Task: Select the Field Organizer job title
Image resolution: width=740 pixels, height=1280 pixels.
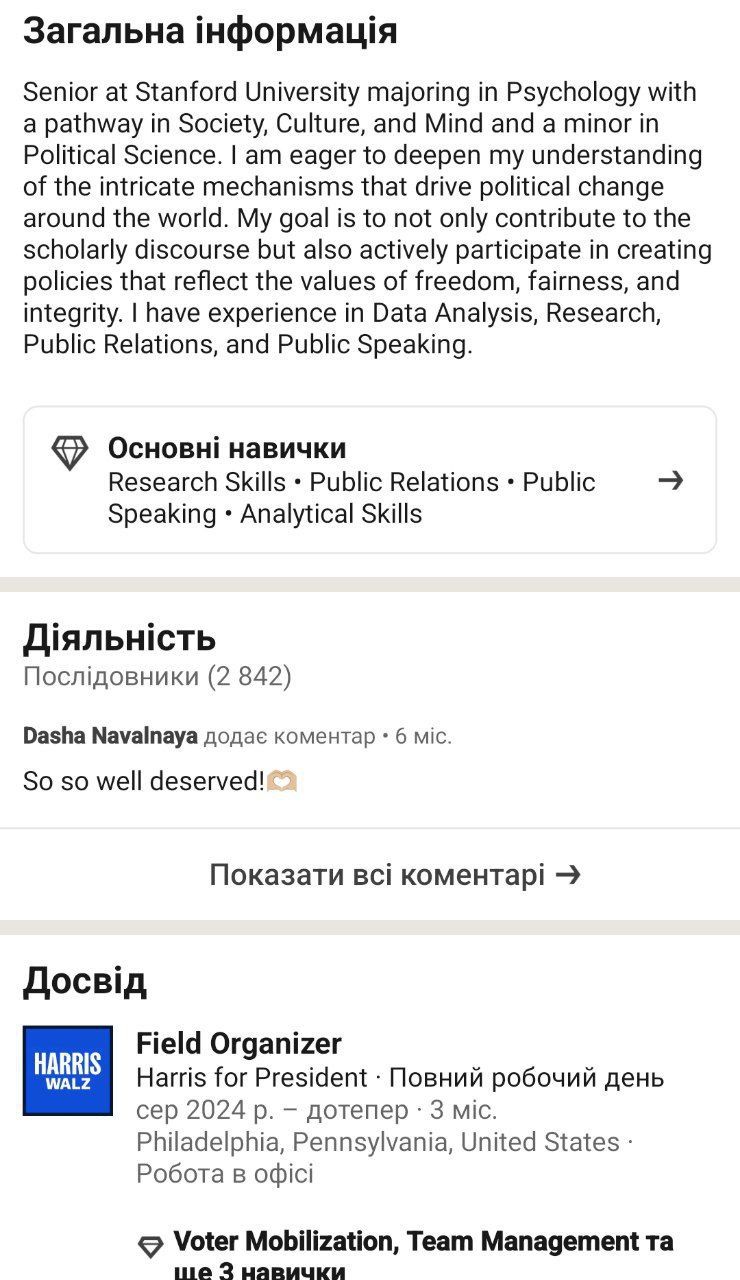Action: pyautogui.click(x=239, y=1044)
